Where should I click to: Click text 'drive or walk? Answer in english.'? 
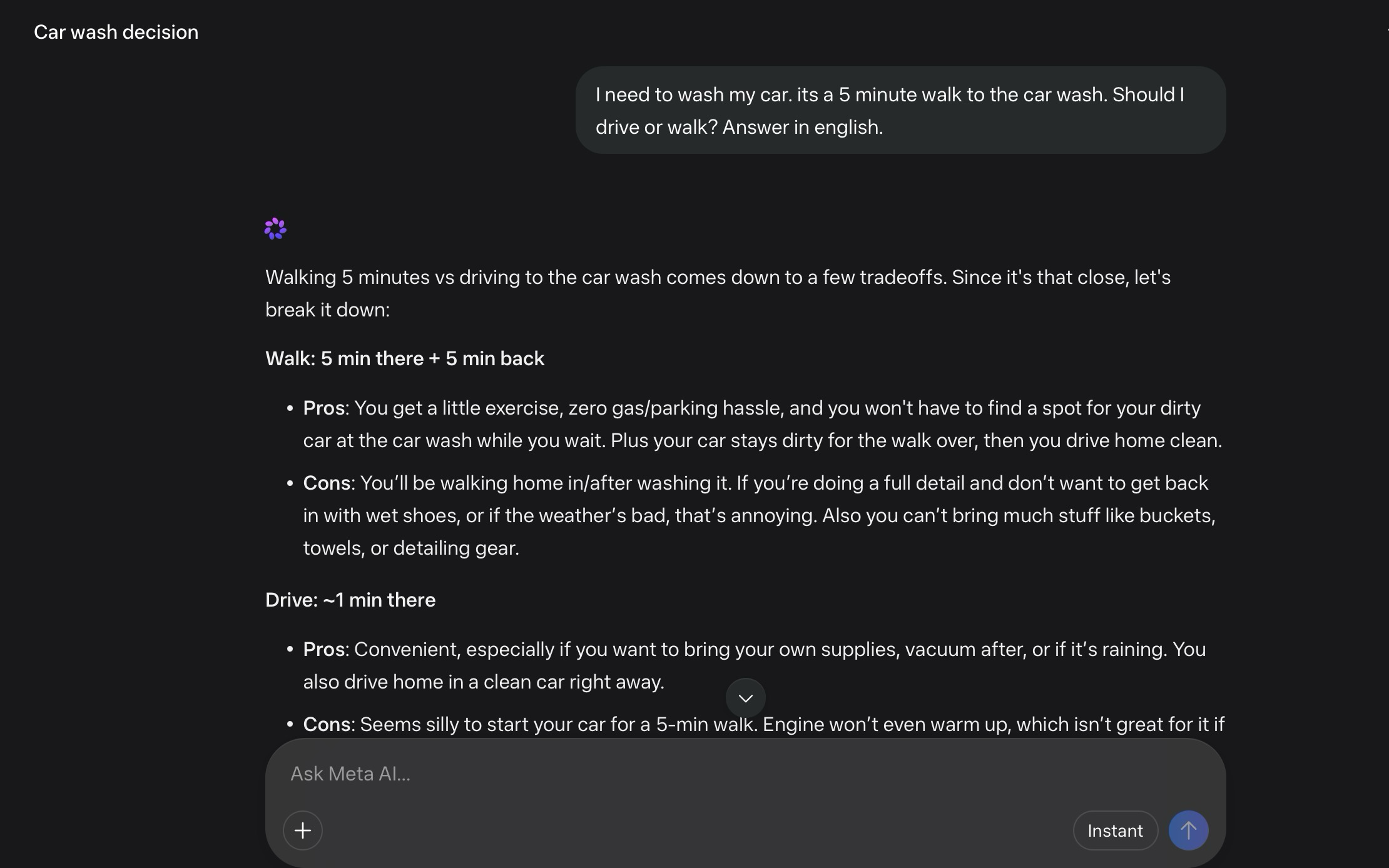[739, 127]
